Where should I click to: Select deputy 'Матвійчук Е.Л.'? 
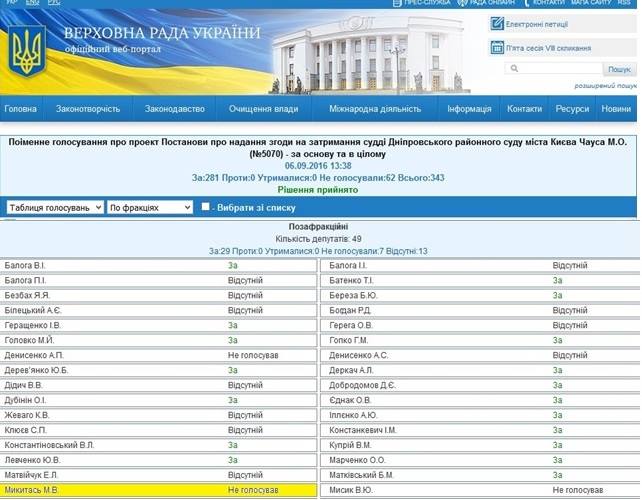(31, 475)
